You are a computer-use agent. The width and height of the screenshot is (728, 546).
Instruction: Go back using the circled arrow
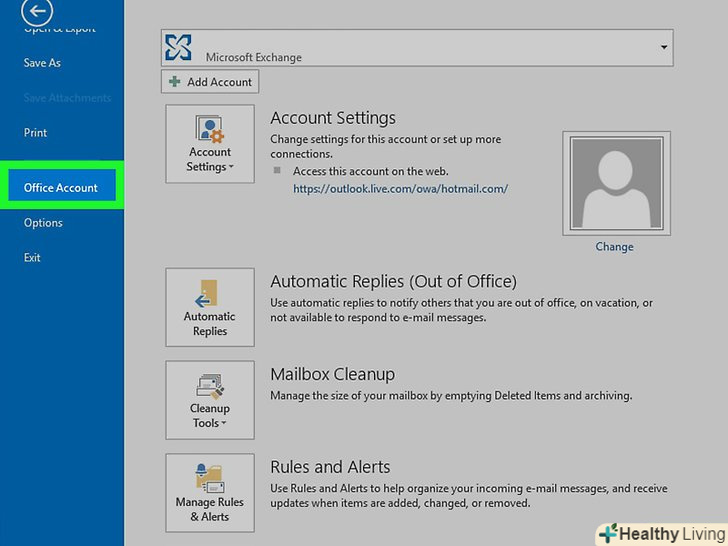[37, 11]
